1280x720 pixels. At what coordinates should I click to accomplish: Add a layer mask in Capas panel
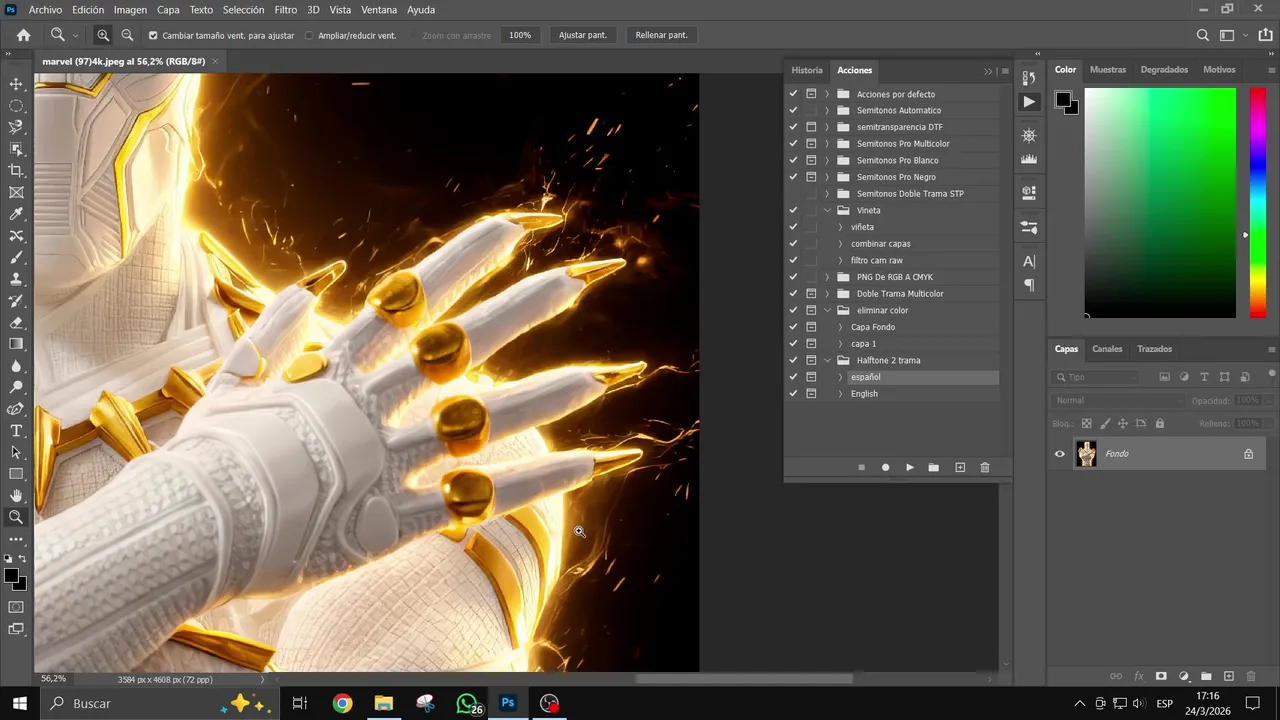[x=1161, y=677]
